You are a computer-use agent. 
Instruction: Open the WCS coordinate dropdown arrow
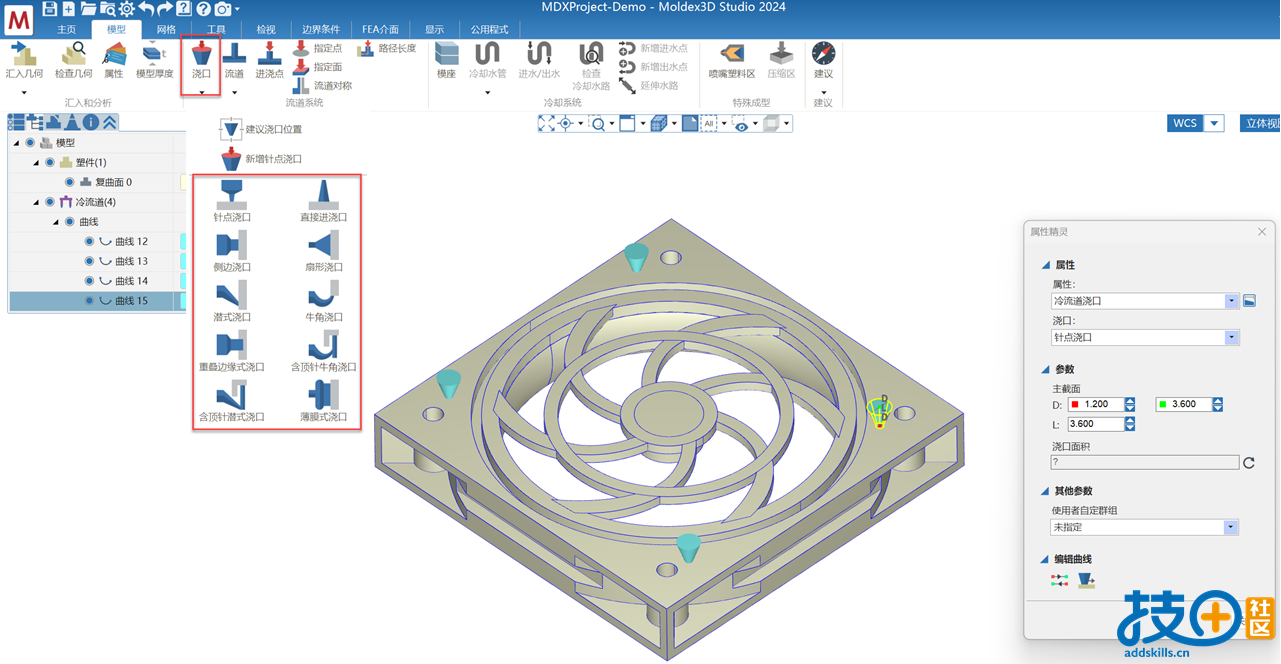(1214, 123)
